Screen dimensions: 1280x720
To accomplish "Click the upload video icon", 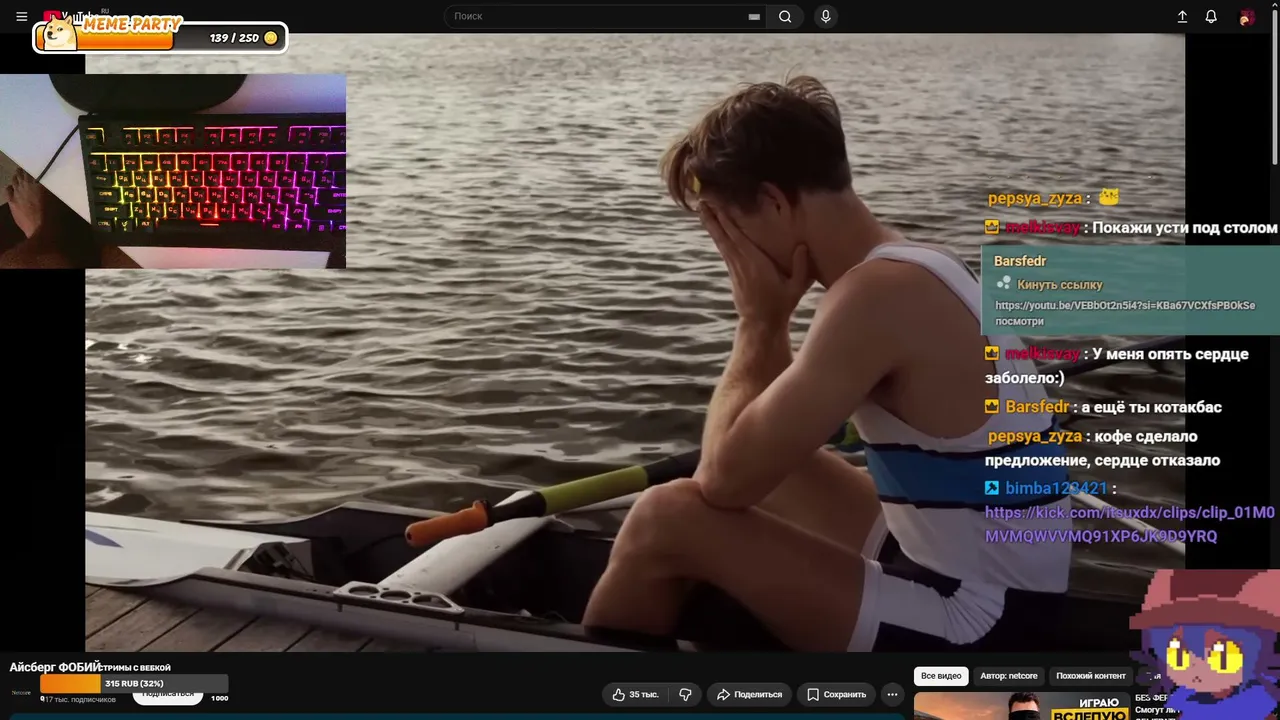I will point(1182,17).
